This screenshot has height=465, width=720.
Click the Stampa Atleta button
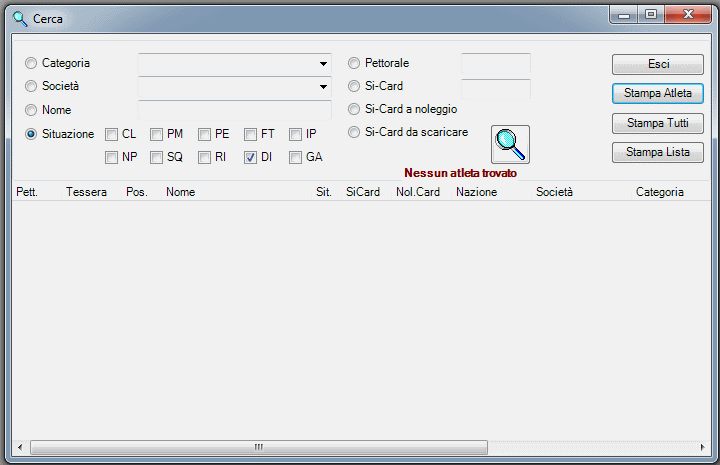(x=658, y=93)
